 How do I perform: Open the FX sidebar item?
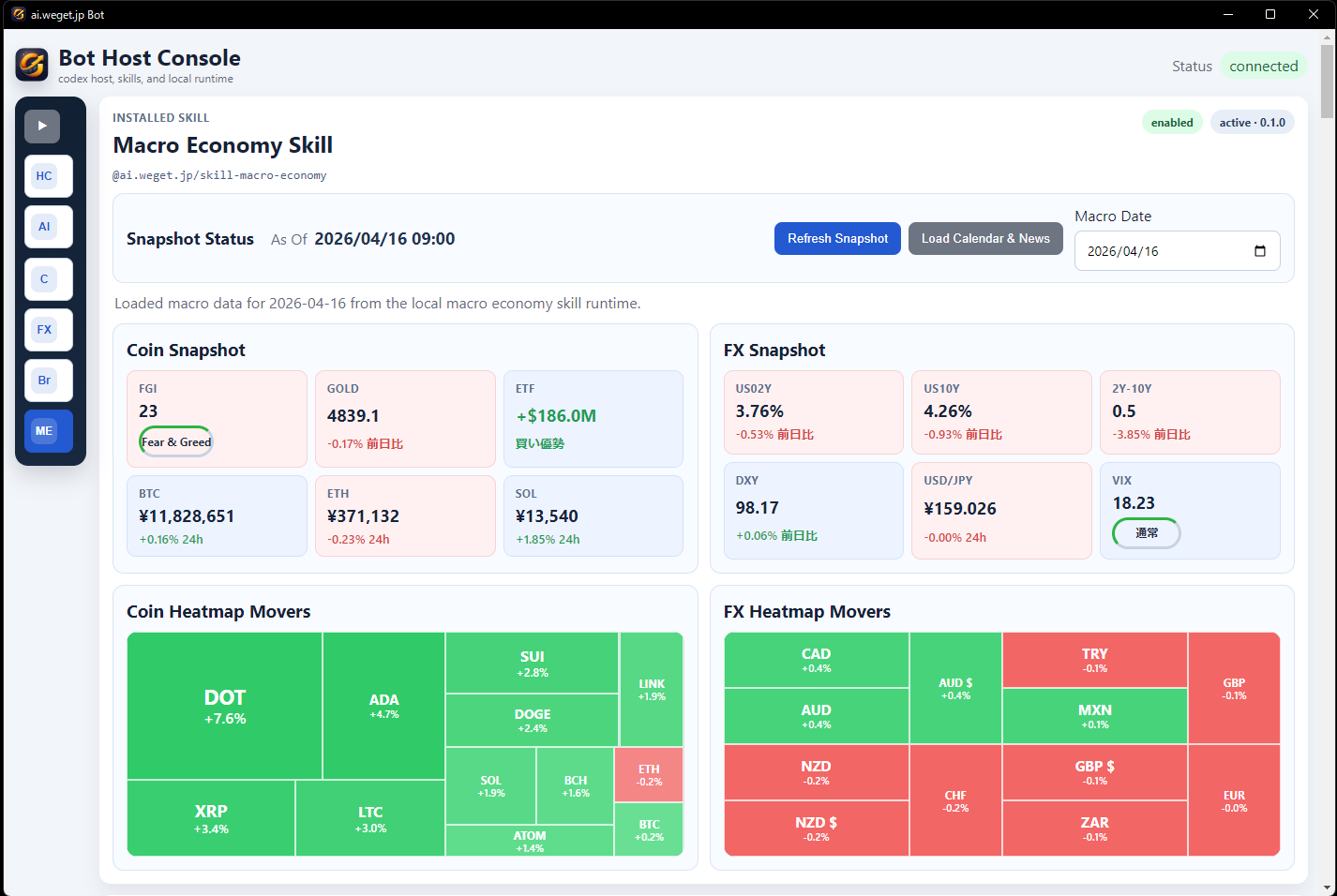point(49,330)
